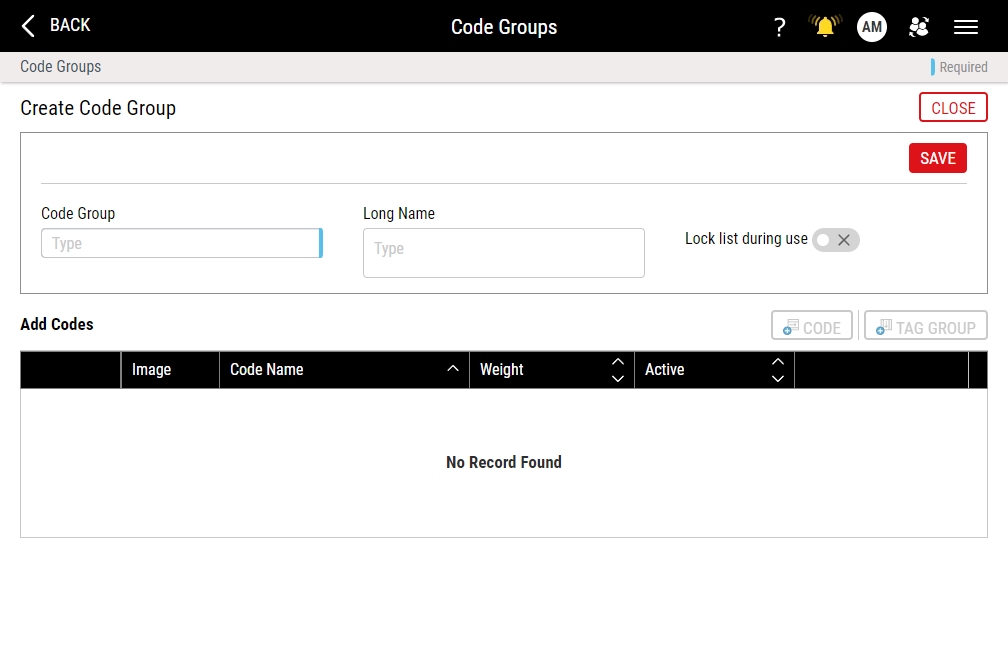The height and width of the screenshot is (648, 1008).
Task: Click the back arrow icon
Action: (28, 26)
